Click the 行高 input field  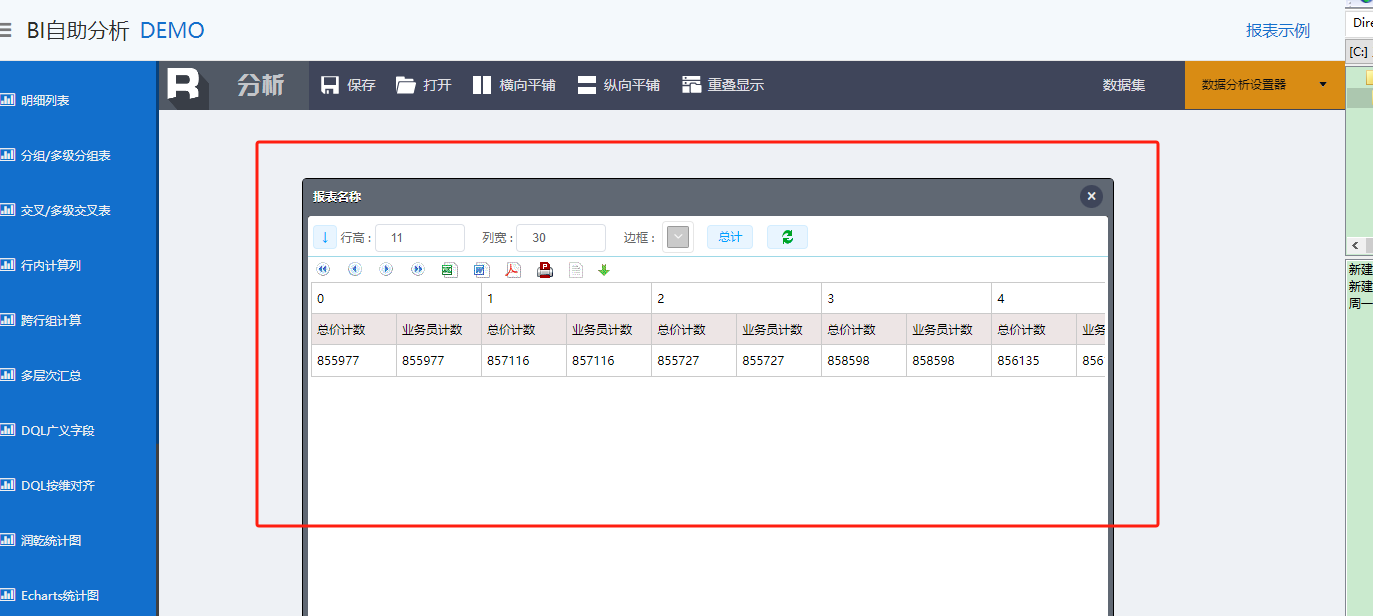click(x=420, y=238)
